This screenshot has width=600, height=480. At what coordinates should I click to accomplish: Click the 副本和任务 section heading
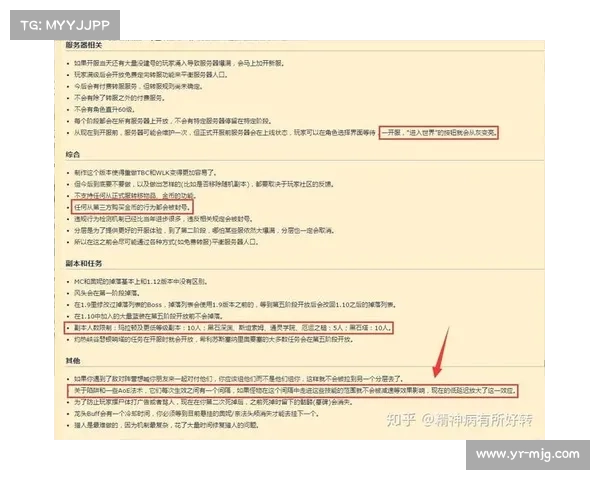[84, 263]
